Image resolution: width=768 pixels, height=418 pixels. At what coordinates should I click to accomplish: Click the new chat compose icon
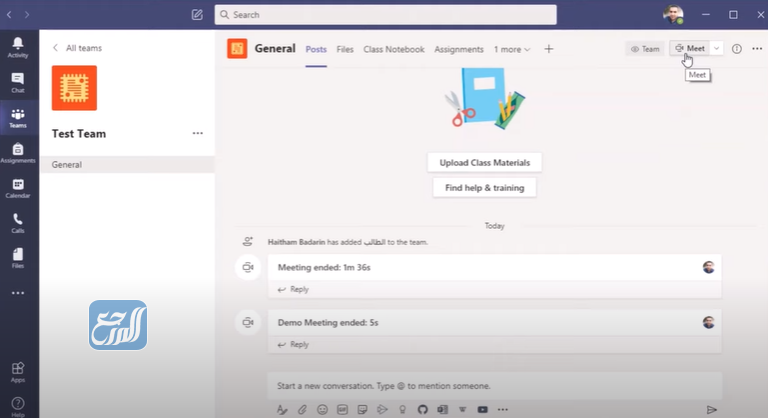[197, 15]
